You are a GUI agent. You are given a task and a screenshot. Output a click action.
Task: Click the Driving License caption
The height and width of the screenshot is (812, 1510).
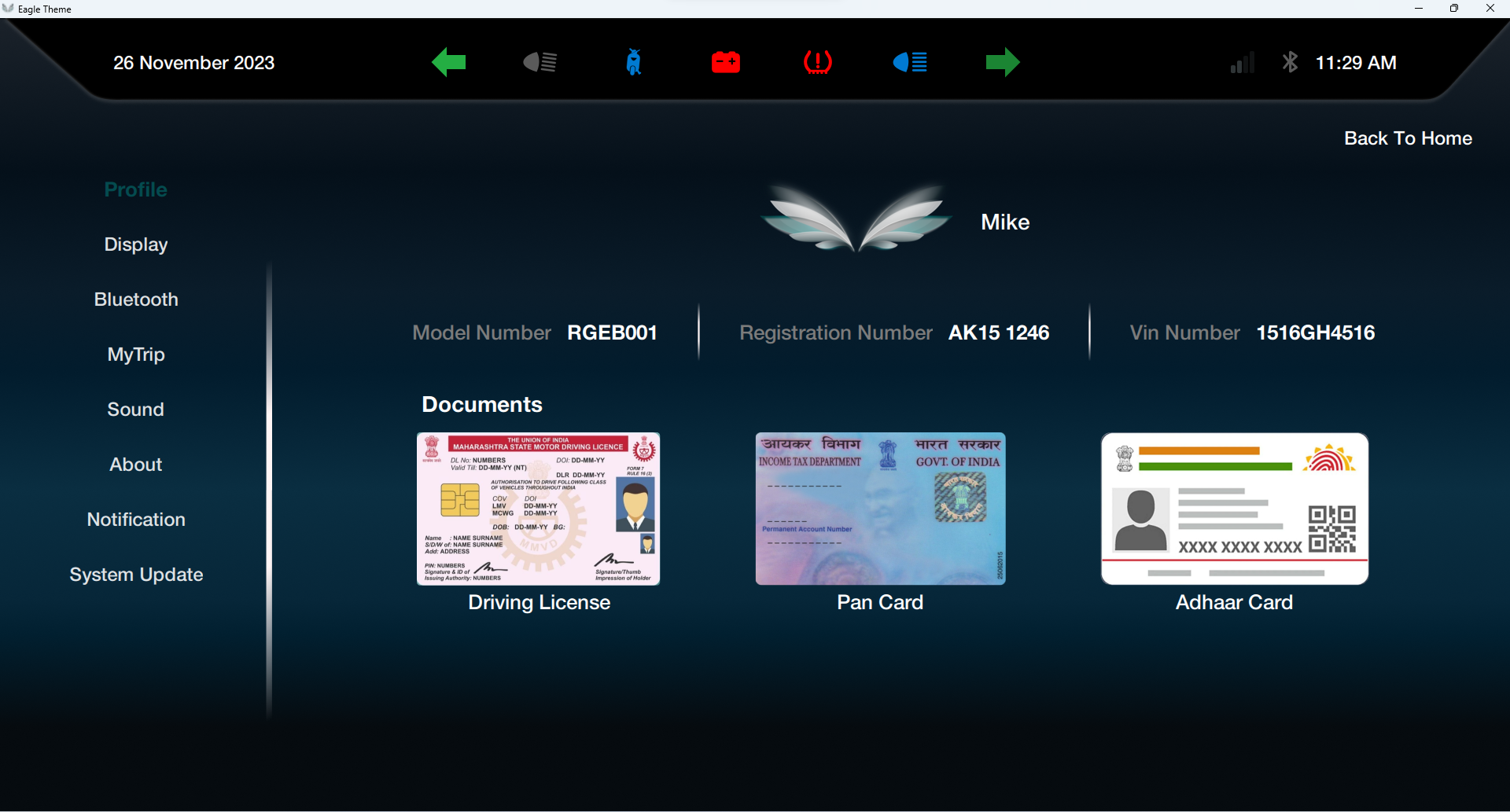pyautogui.click(x=539, y=602)
